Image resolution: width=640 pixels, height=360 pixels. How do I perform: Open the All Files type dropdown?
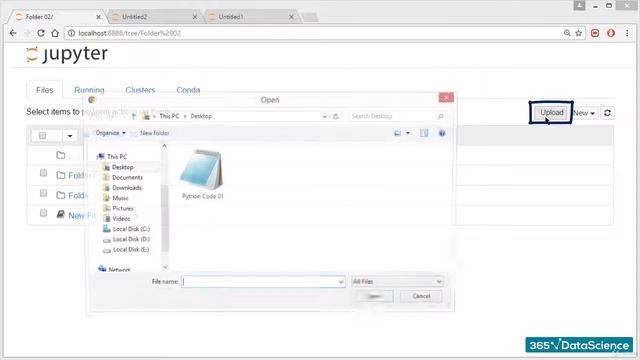(x=397, y=282)
